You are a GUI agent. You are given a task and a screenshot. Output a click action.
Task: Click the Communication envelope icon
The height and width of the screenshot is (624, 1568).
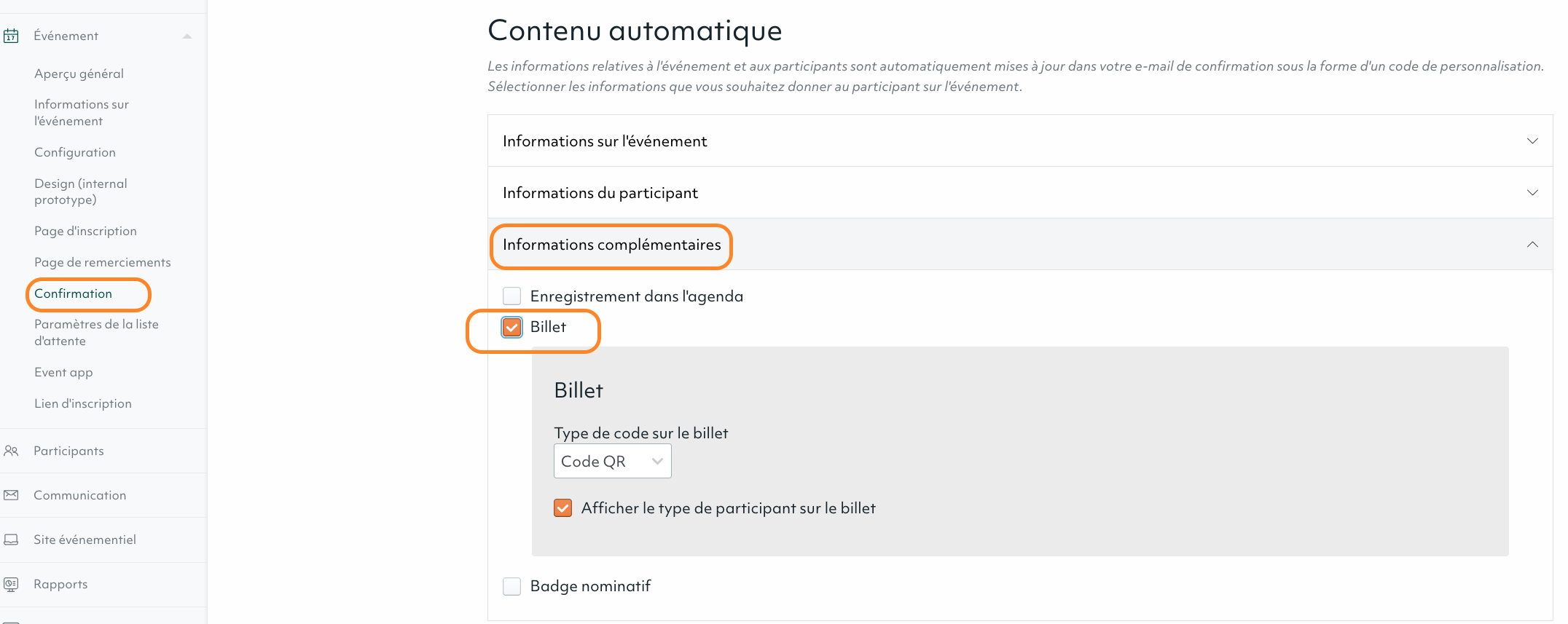point(11,495)
